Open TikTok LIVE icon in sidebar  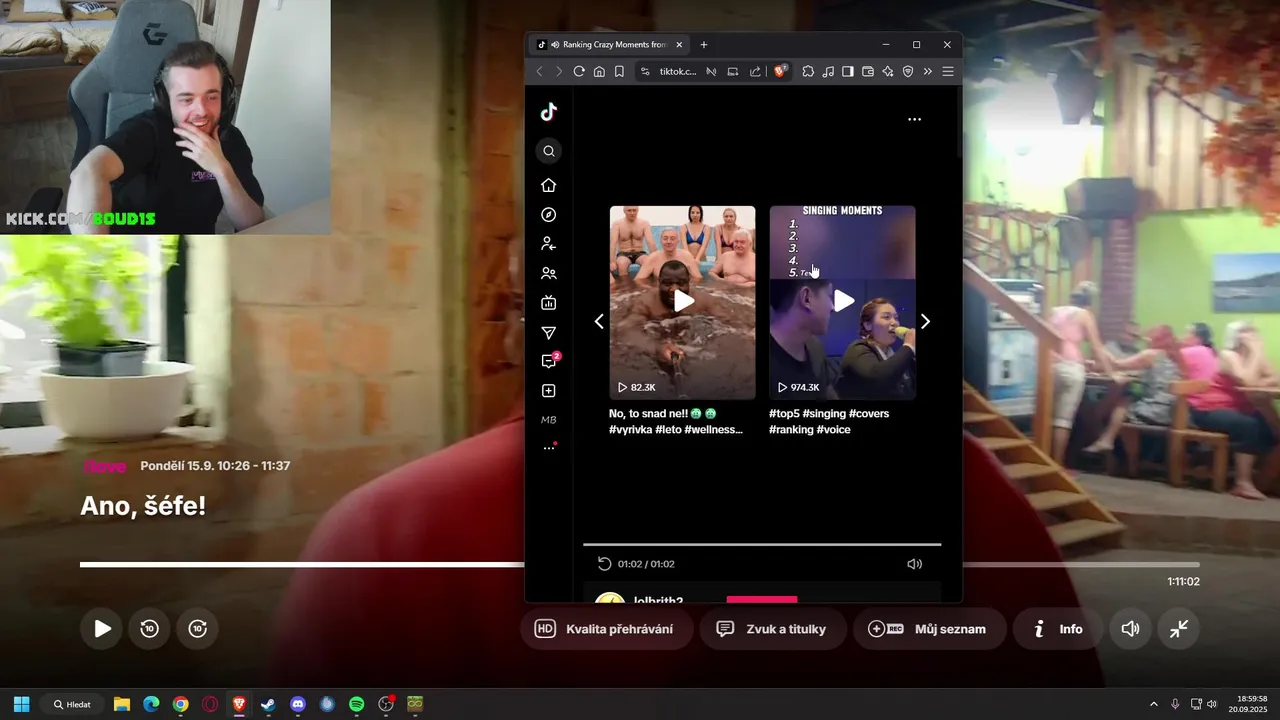[548, 303]
